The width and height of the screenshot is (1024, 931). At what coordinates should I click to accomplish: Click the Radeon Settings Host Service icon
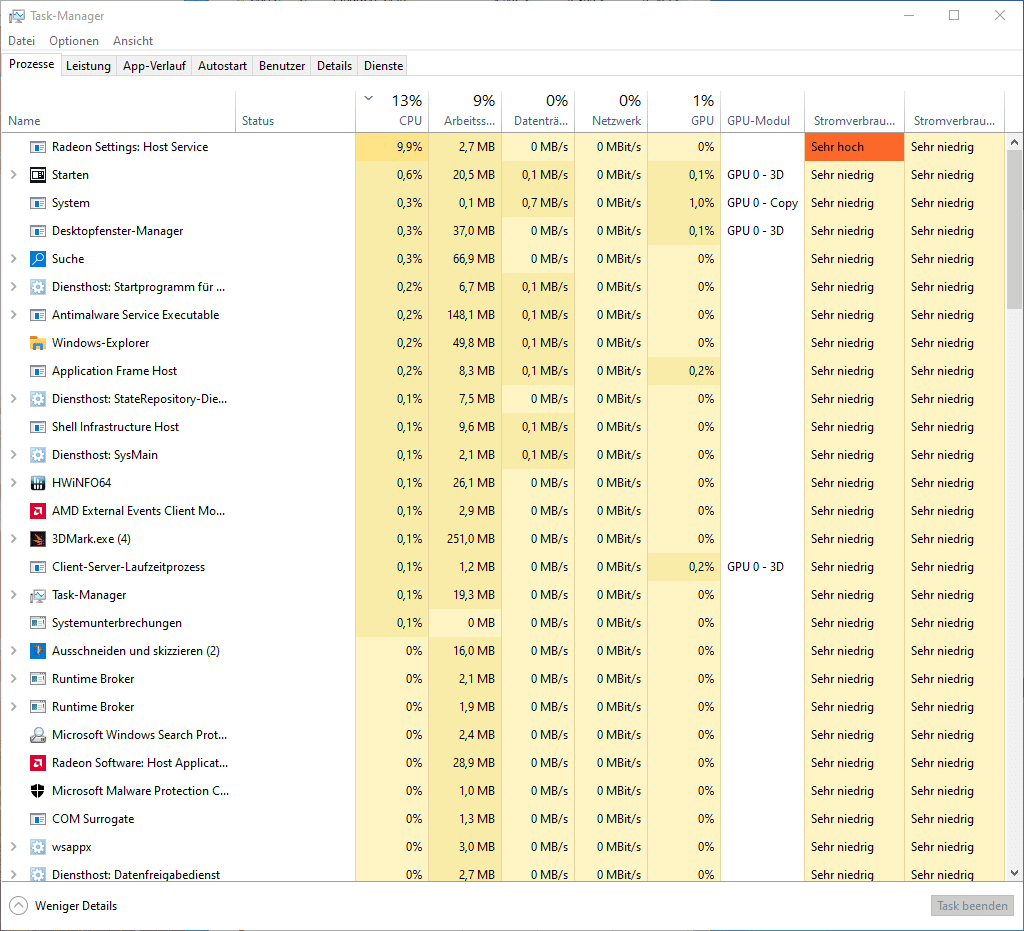(38, 147)
